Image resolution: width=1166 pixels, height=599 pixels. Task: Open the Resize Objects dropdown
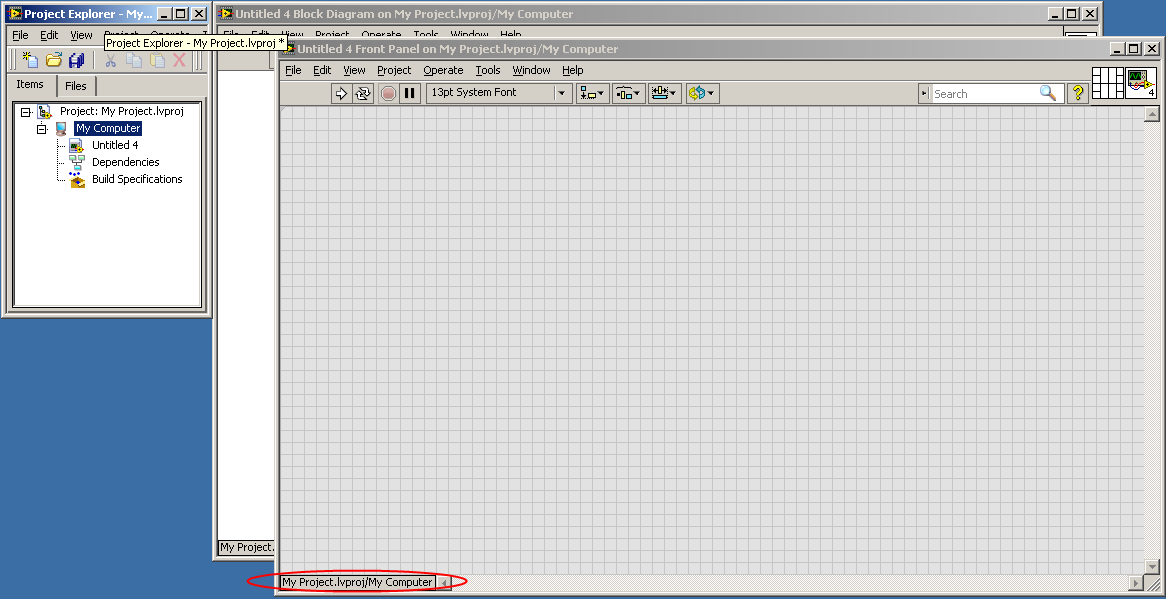point(664,93)
